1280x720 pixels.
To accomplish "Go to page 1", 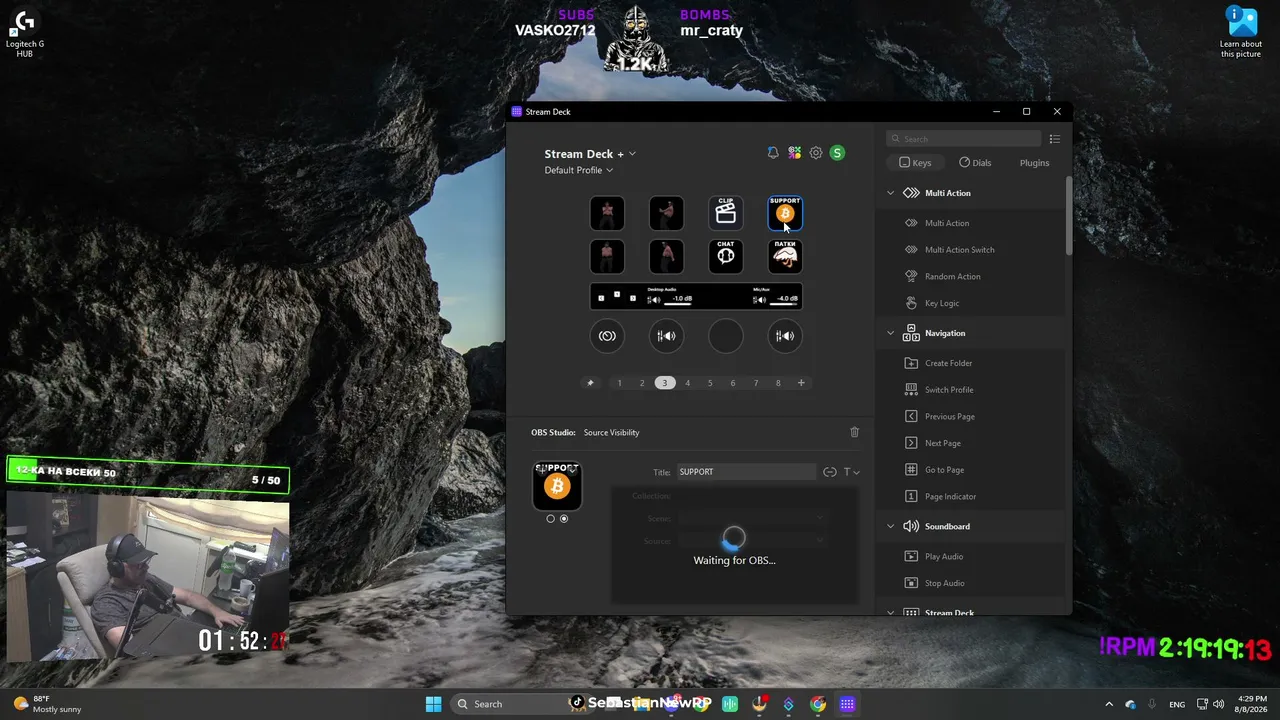I will 619,383.
